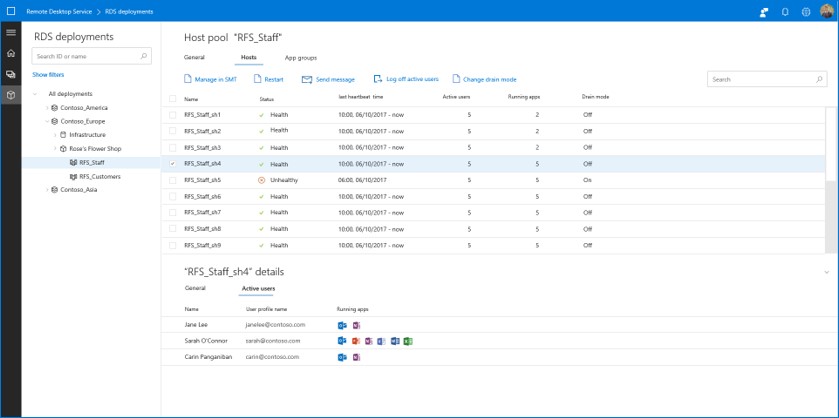Click Carin Panganiban's OneNote app icon
The width and height of the screenshot is (839, 418).
[x=356, y=357]
